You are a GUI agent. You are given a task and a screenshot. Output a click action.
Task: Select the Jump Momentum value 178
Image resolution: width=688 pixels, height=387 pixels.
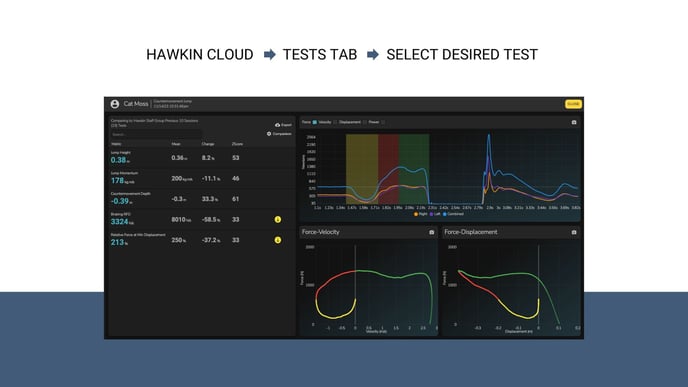(x=117, y=181)
